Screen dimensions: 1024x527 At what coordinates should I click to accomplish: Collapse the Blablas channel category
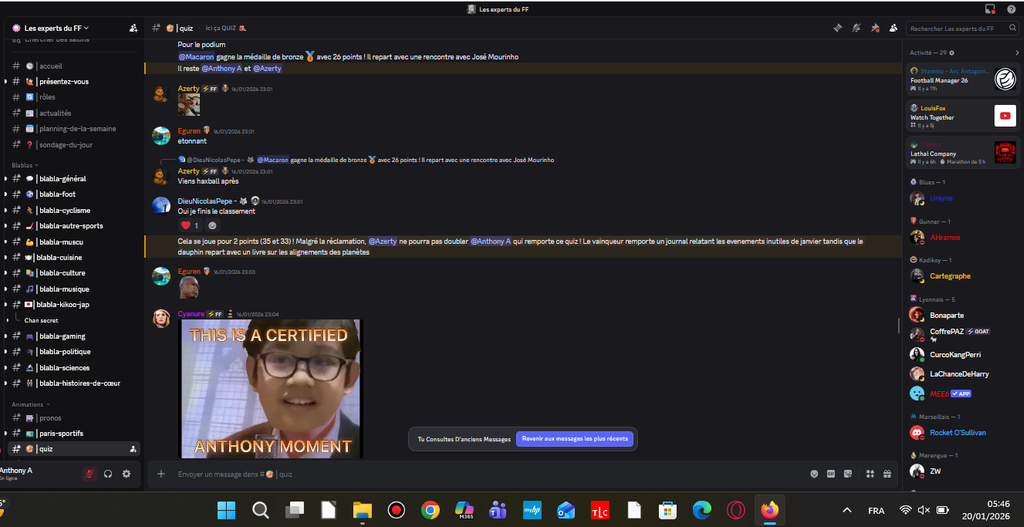(25, 164)
